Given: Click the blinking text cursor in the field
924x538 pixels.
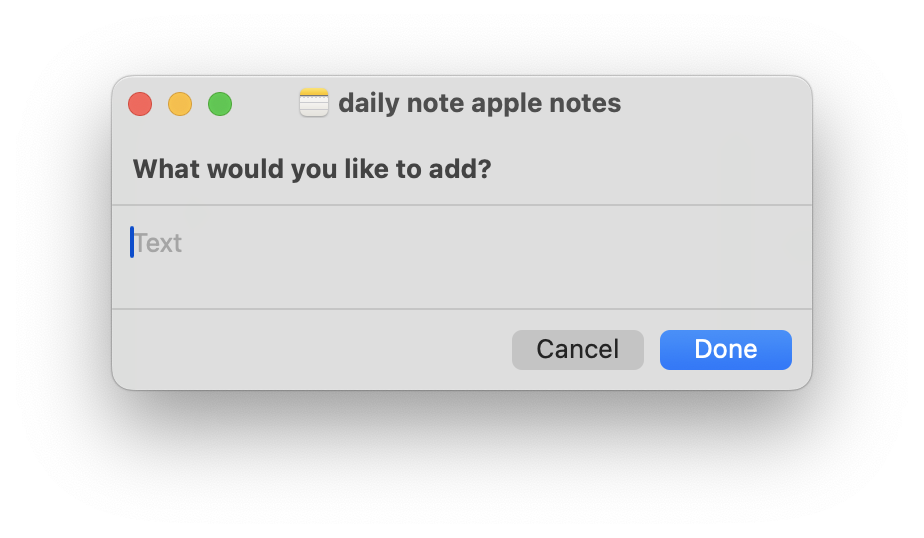Looking at the screenshot, I should (x=132, y=242).
